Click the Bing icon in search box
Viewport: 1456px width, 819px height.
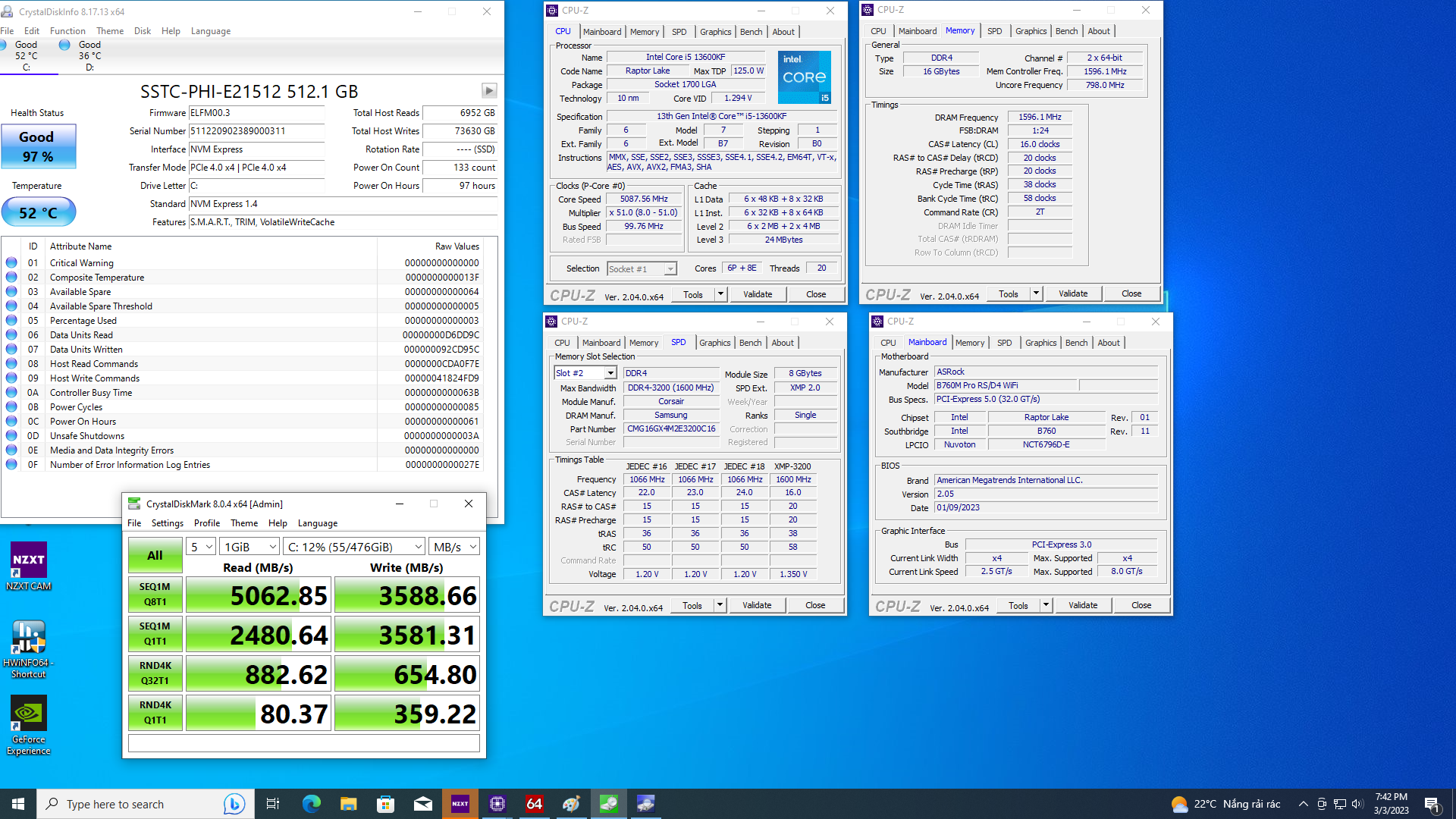click(x=234, y=804)
